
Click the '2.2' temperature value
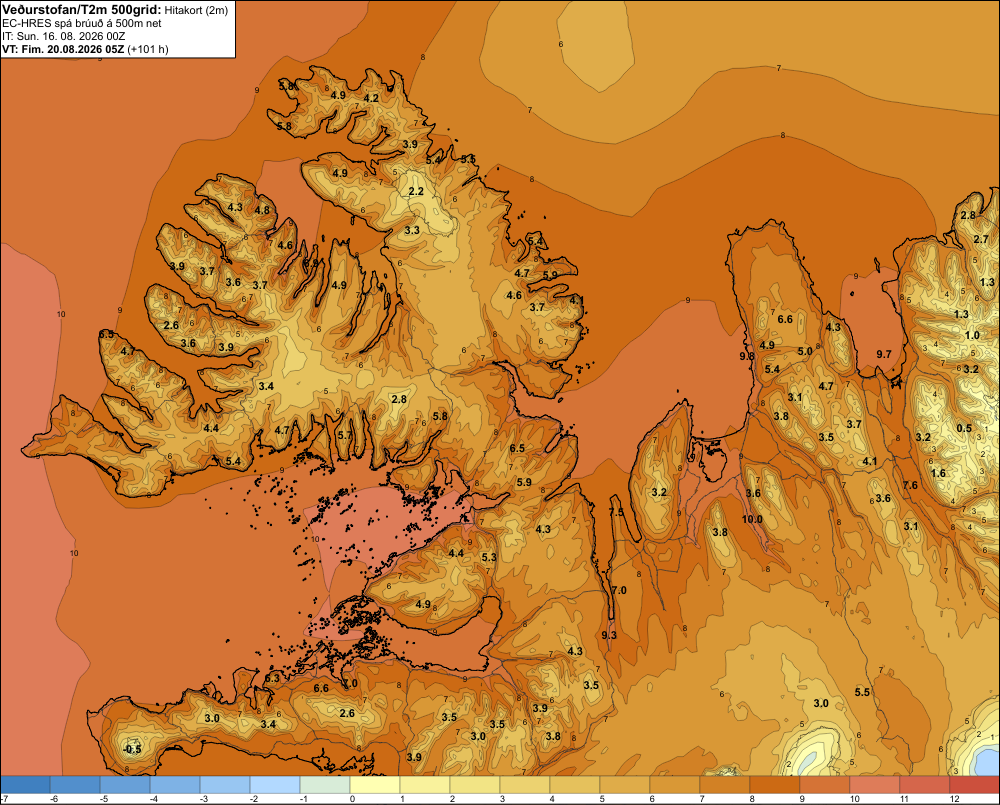(416, 191)
